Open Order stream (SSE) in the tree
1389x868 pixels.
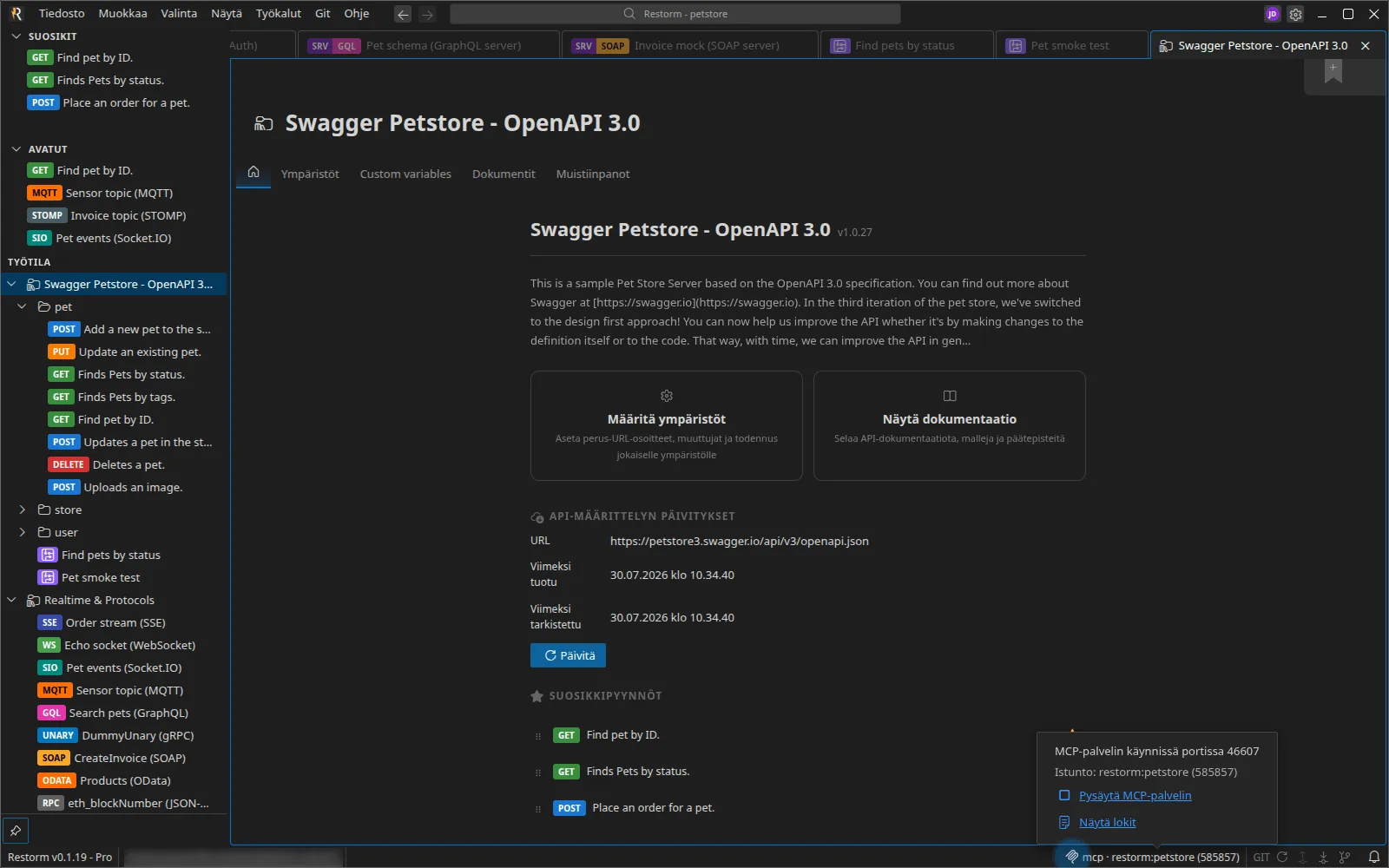click(115, 622)
